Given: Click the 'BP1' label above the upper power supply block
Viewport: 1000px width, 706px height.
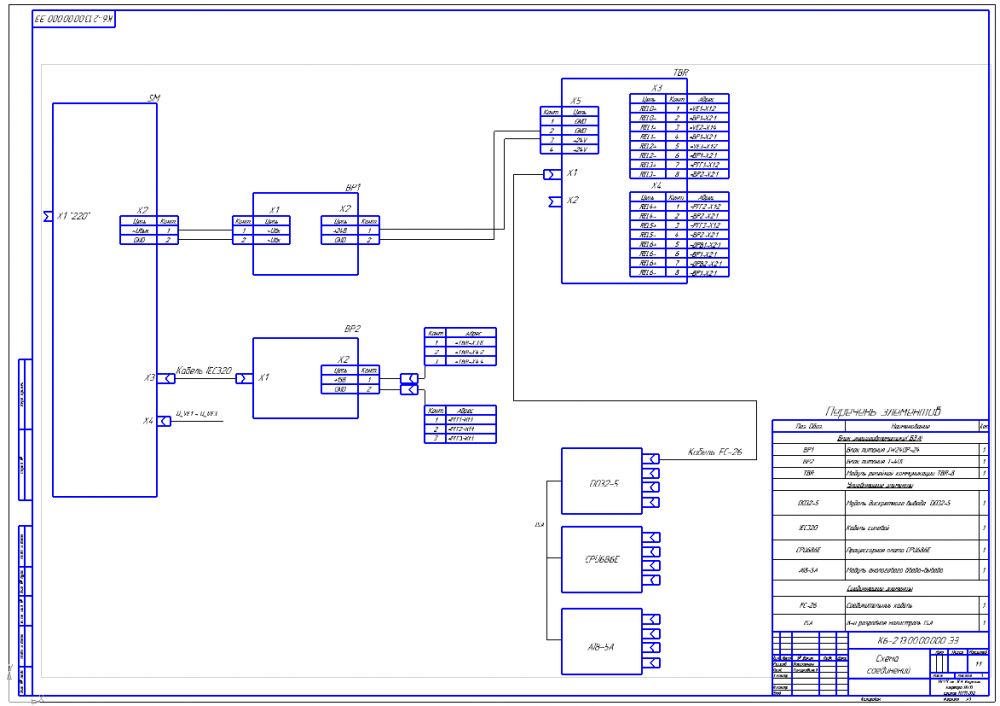Looking at the screenshot, I should click(353, 188).
